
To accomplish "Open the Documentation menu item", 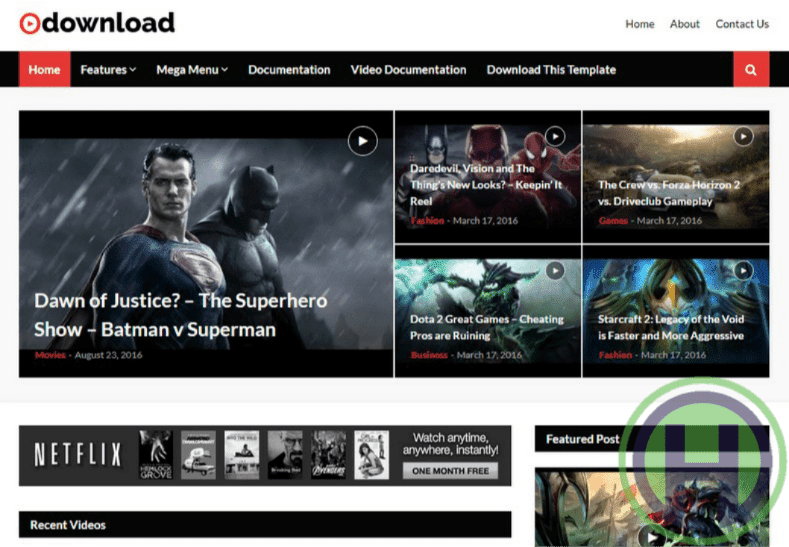I will pyautogui.click(x=289, y=69).
